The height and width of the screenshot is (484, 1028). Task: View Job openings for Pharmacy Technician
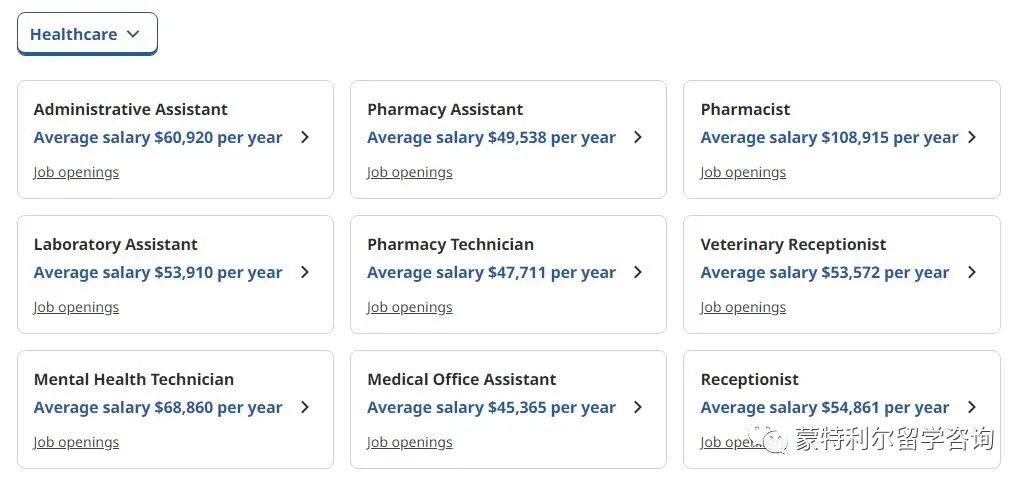[x=410, y=308]
